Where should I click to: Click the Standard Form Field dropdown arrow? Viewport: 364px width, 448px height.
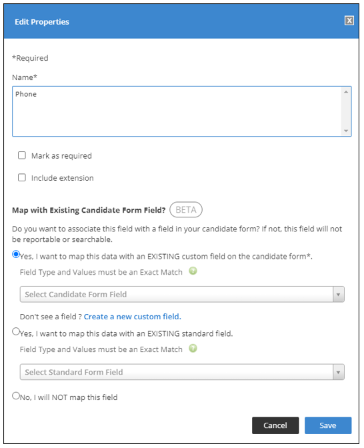click(x=339, y=372)
